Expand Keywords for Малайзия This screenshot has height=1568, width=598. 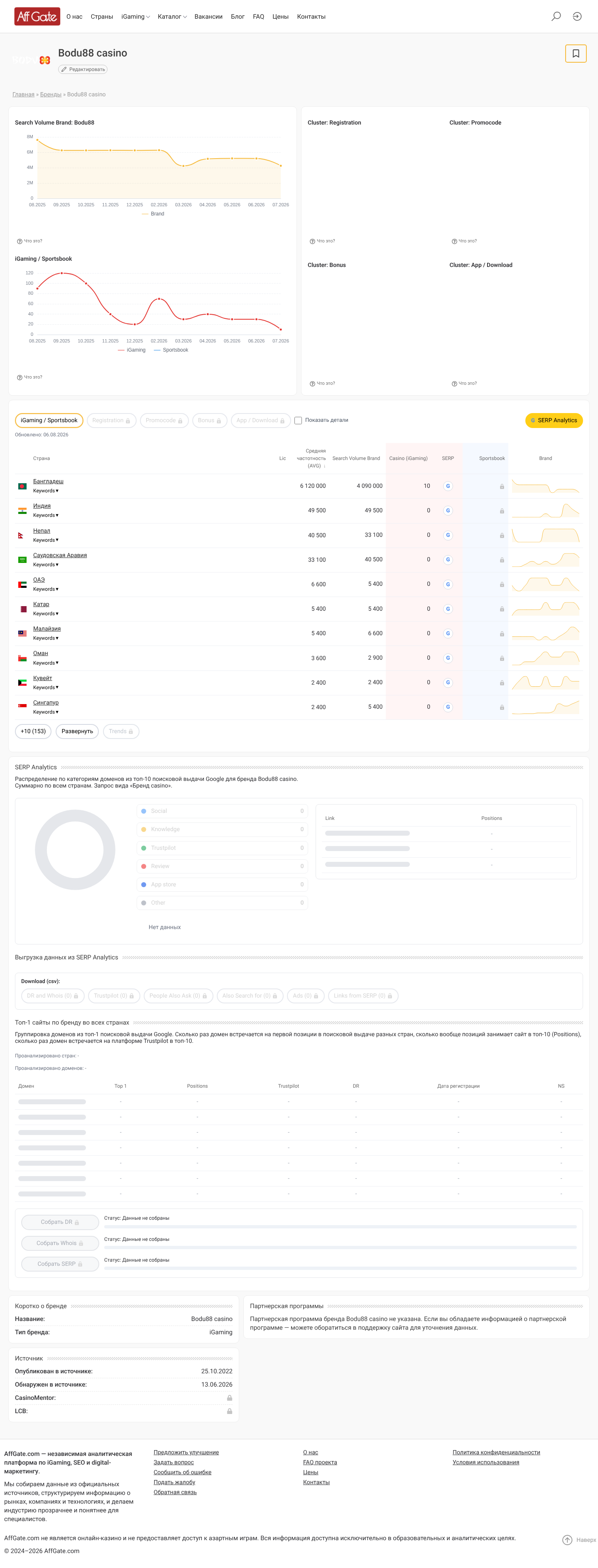click(x=46, y=638)
